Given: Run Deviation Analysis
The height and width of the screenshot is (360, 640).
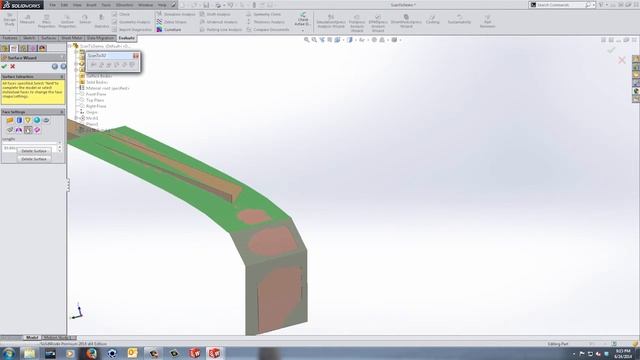Looking at the screenshot, I should click(176, 14).
